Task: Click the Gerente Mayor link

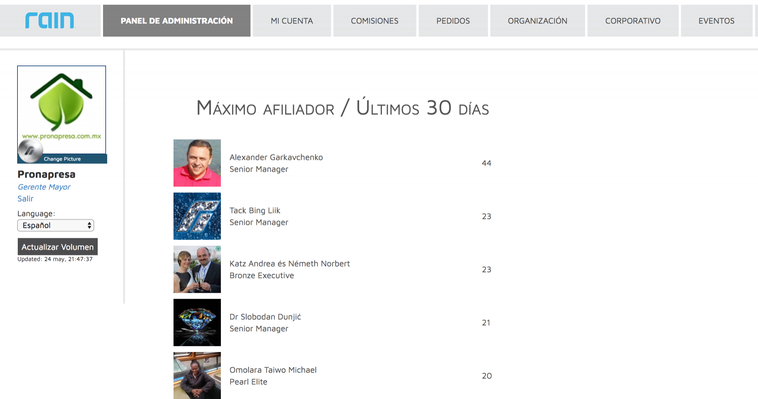Action: (44, 187)
